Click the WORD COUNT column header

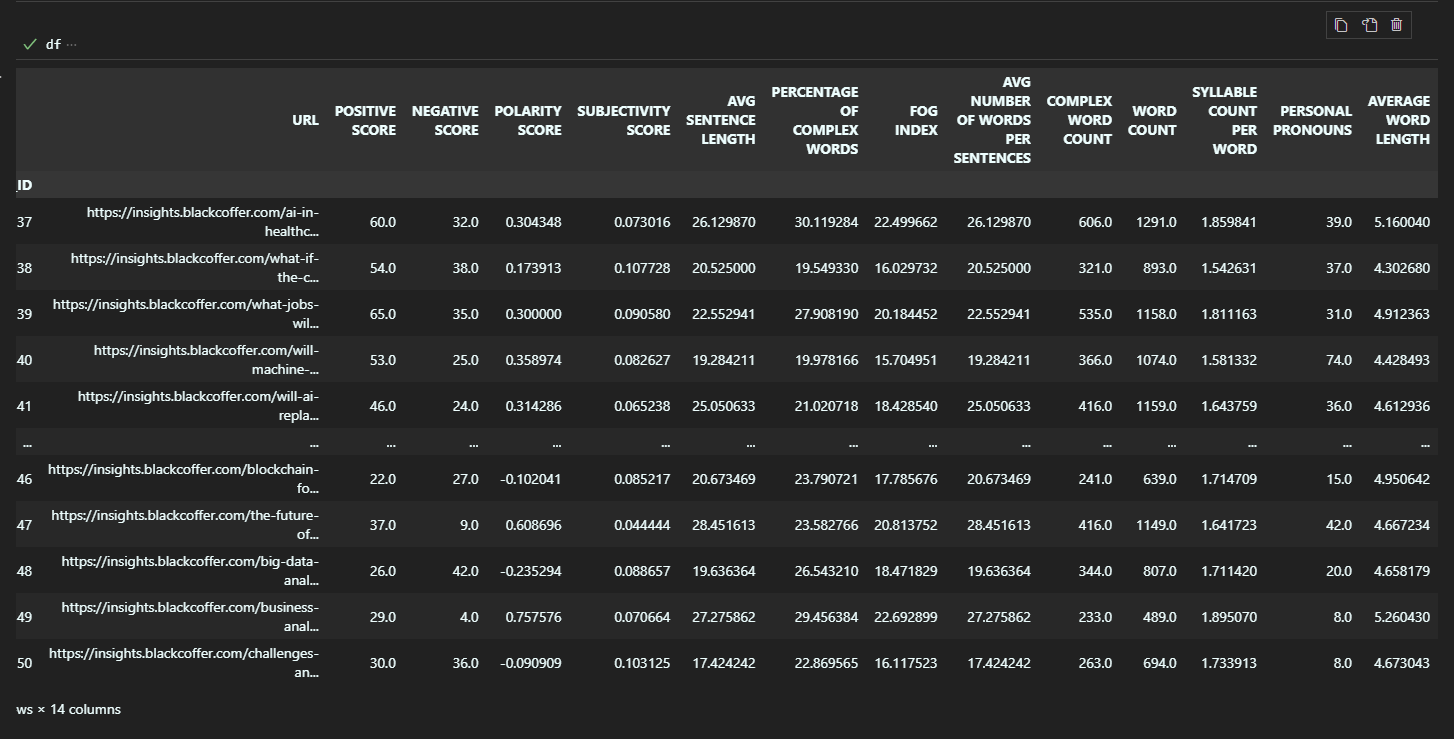[1152, 120]
